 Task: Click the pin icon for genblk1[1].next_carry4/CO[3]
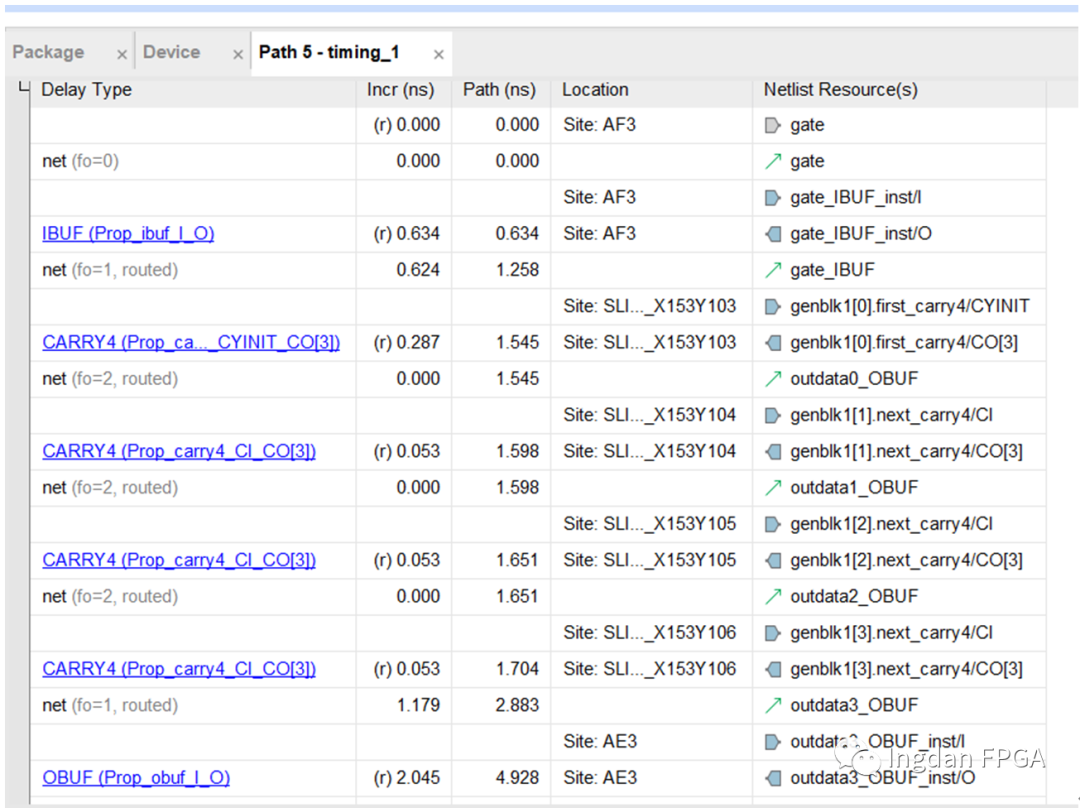coord(772,452)
